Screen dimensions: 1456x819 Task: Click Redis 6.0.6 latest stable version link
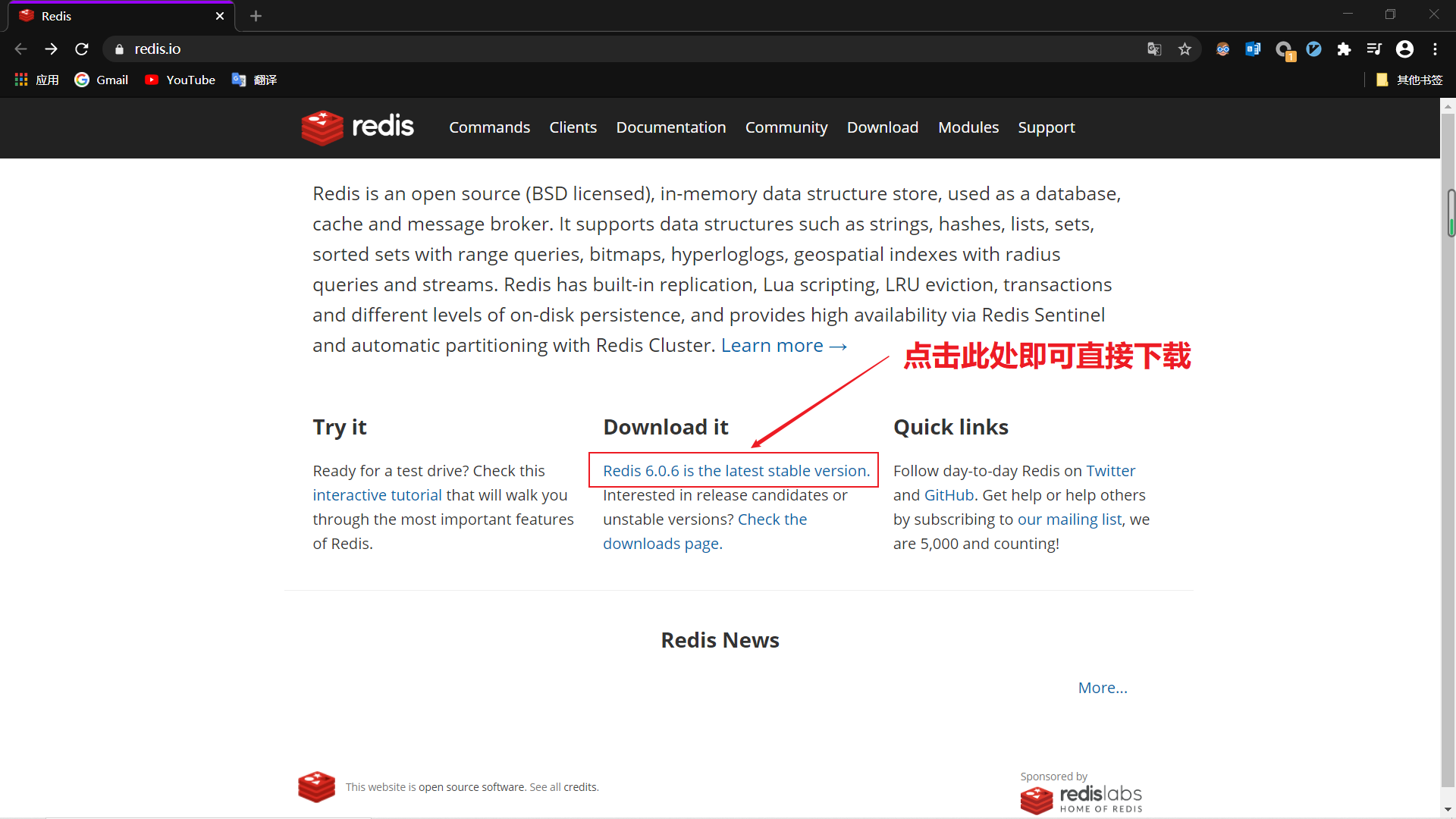pos(736,471)
